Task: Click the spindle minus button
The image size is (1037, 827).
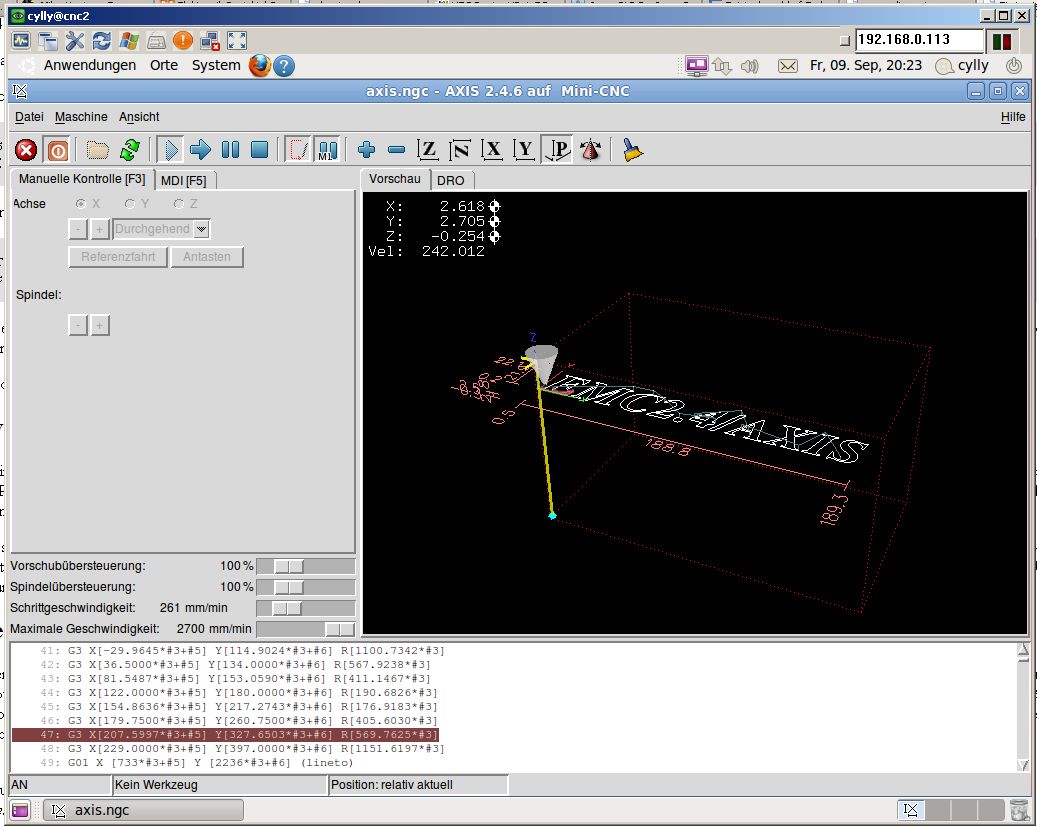Action: pyautogui.click(x=78, y=325)
